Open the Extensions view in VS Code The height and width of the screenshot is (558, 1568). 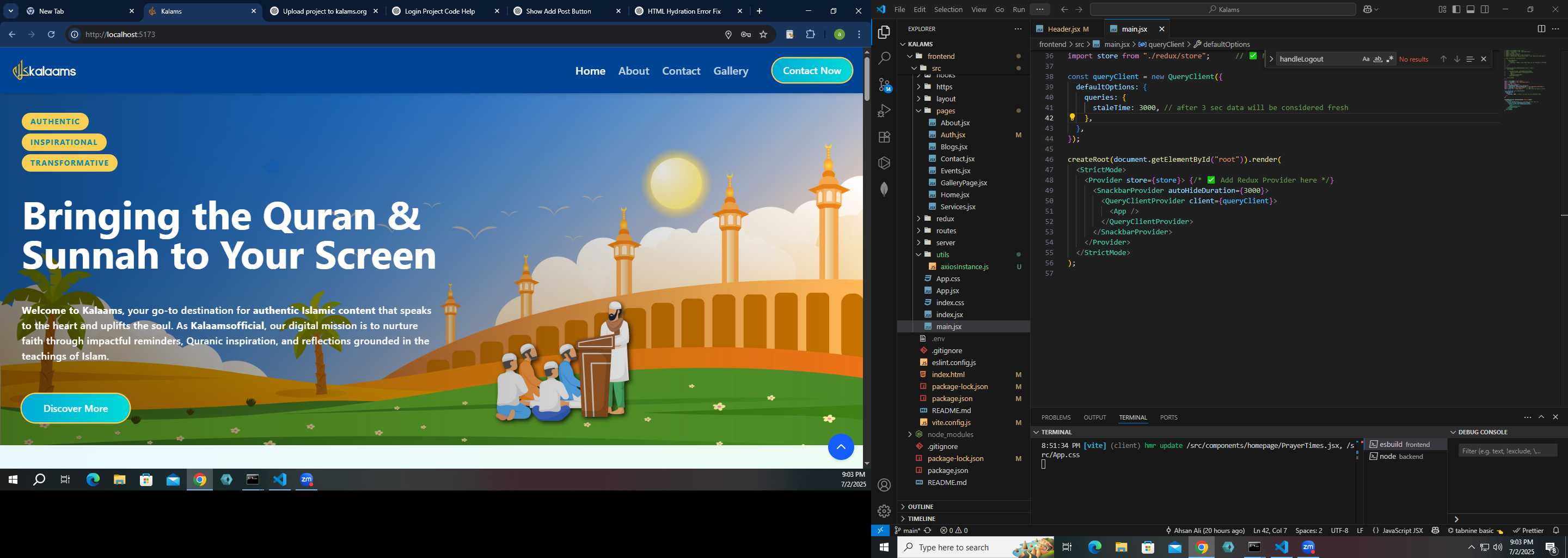click(x=884, y=137)
